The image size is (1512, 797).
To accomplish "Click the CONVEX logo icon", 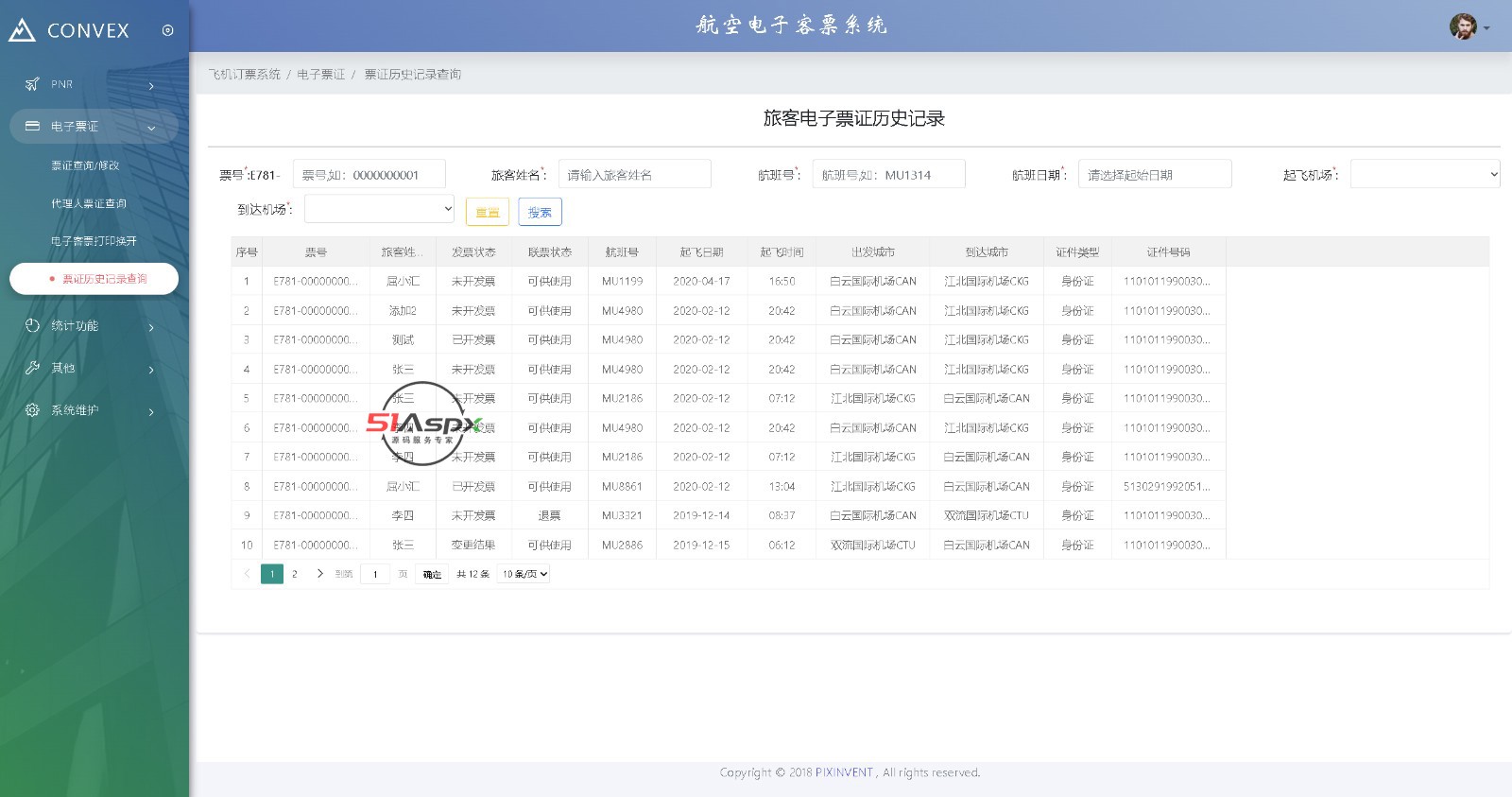I will (x=22, y=30).
